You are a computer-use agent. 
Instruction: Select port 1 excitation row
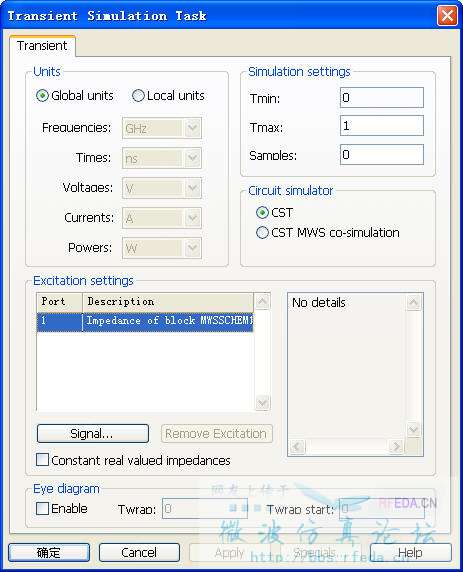(x=145, y=321)
